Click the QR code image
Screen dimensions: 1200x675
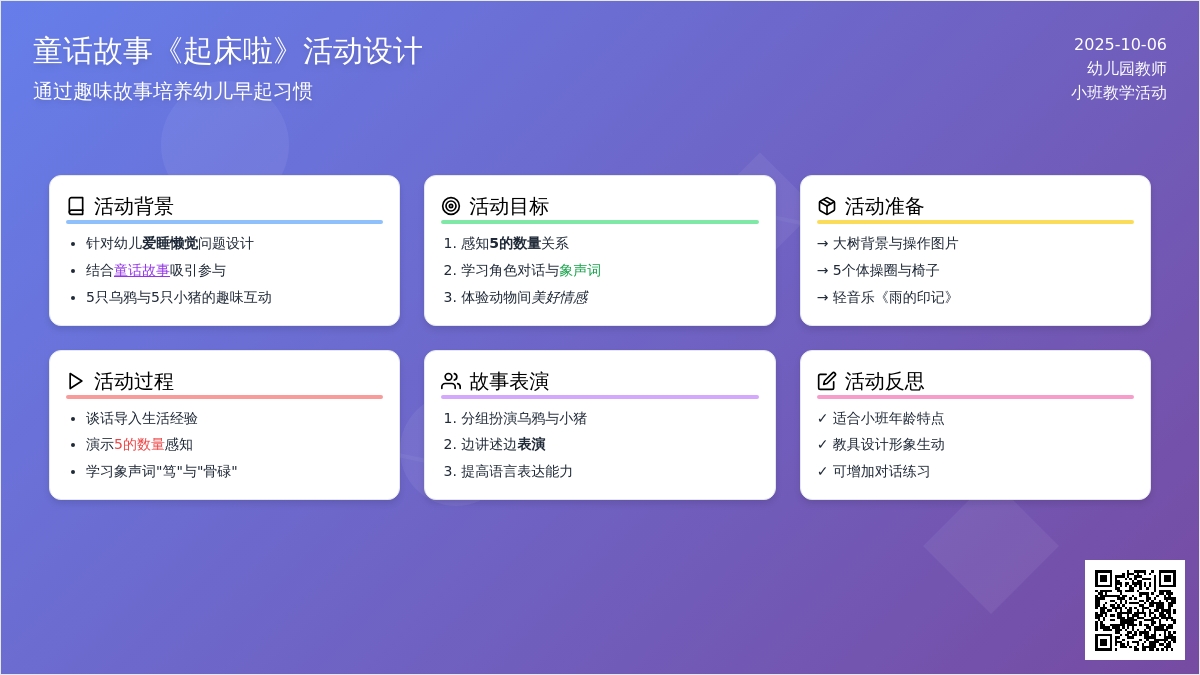tap(1134, 610)
